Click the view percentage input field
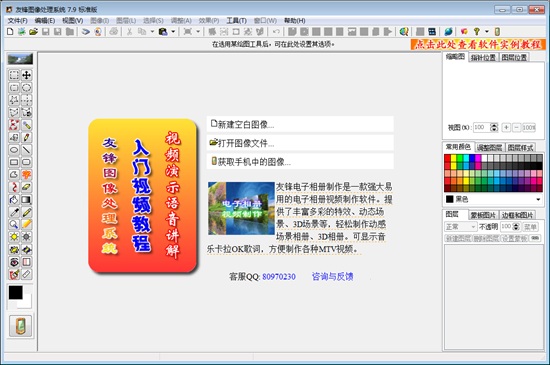 [482, 128]
